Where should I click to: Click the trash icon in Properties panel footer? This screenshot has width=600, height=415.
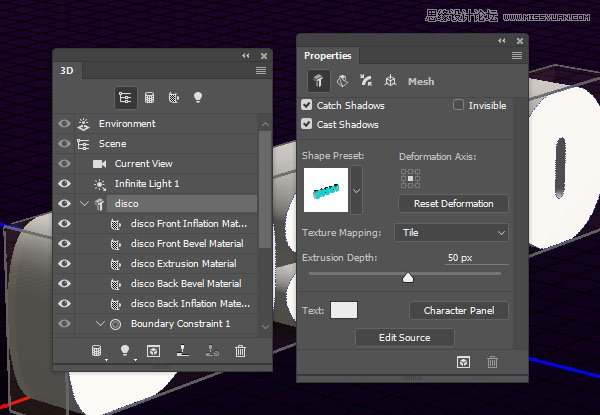click(x=492, y=362)
